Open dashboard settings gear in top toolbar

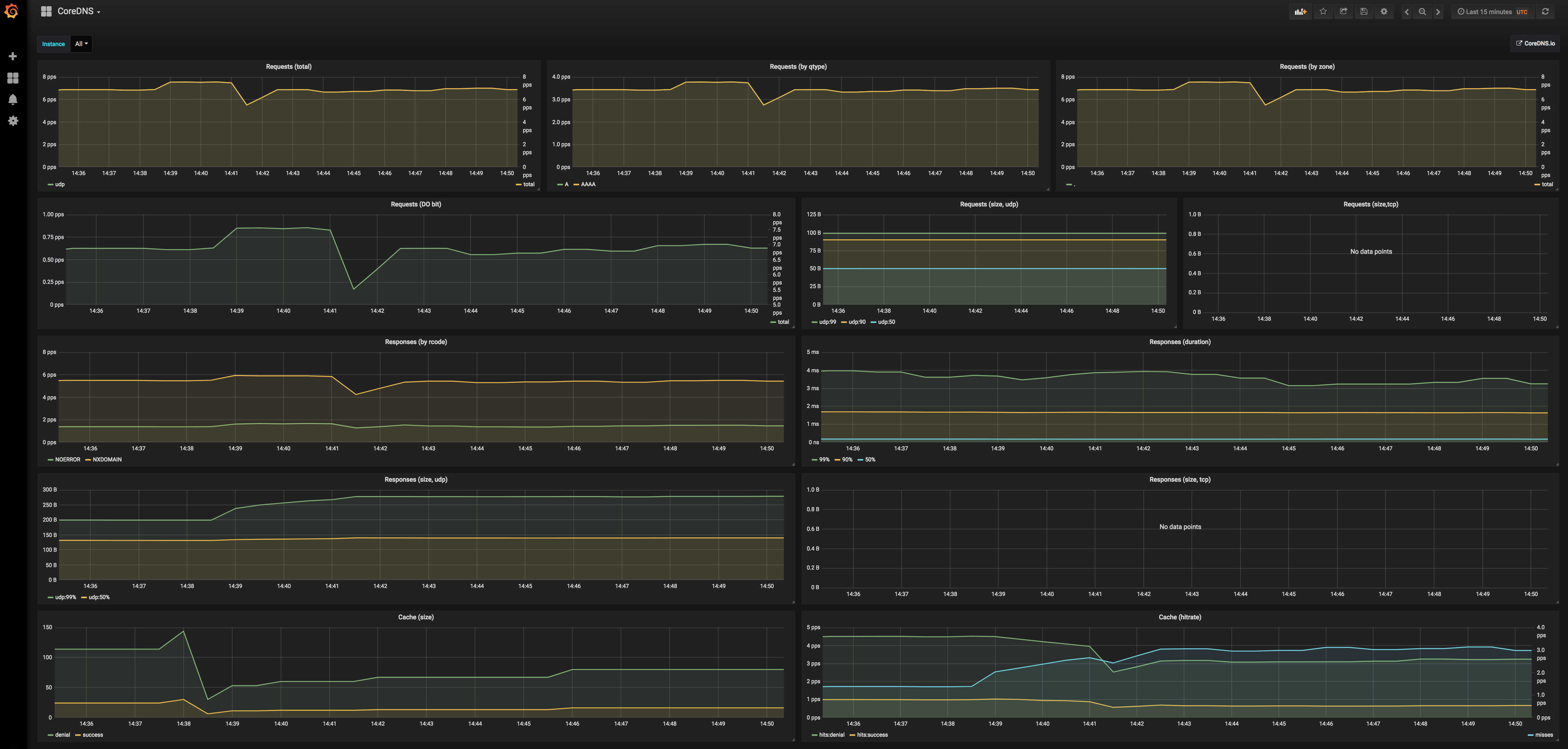pos(1383,12)
